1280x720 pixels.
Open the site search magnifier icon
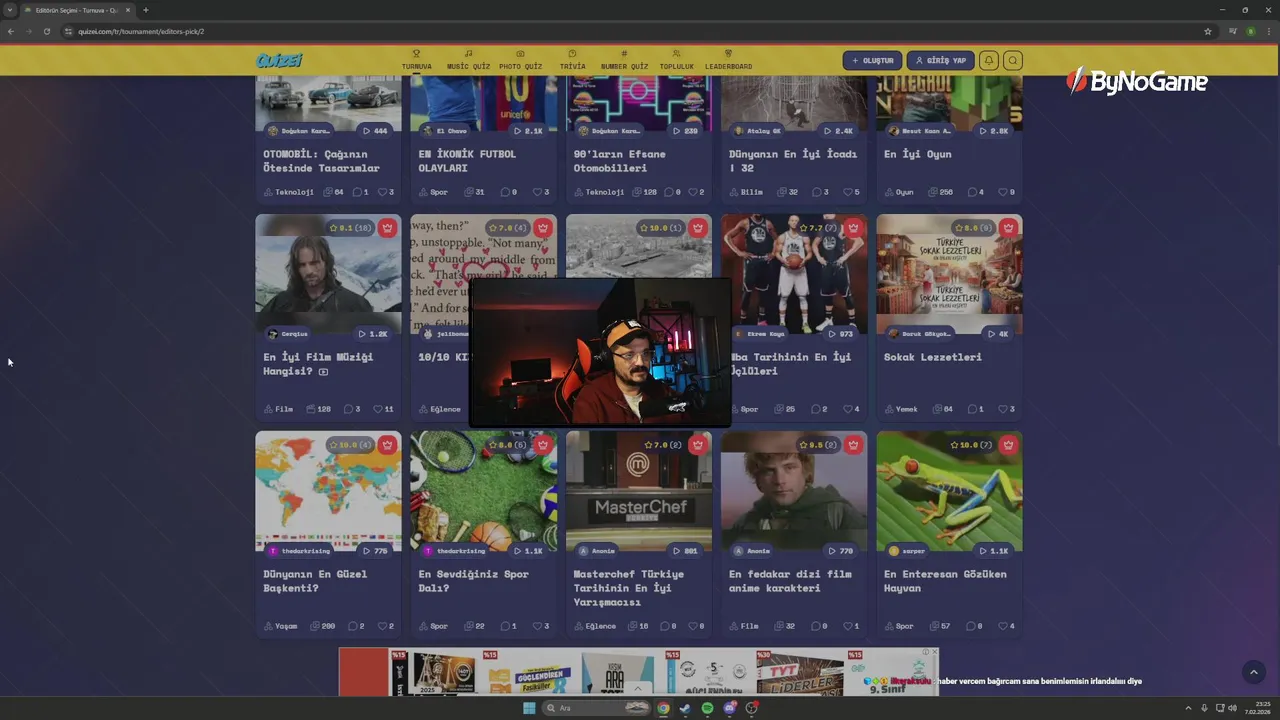pos(1012,60)
